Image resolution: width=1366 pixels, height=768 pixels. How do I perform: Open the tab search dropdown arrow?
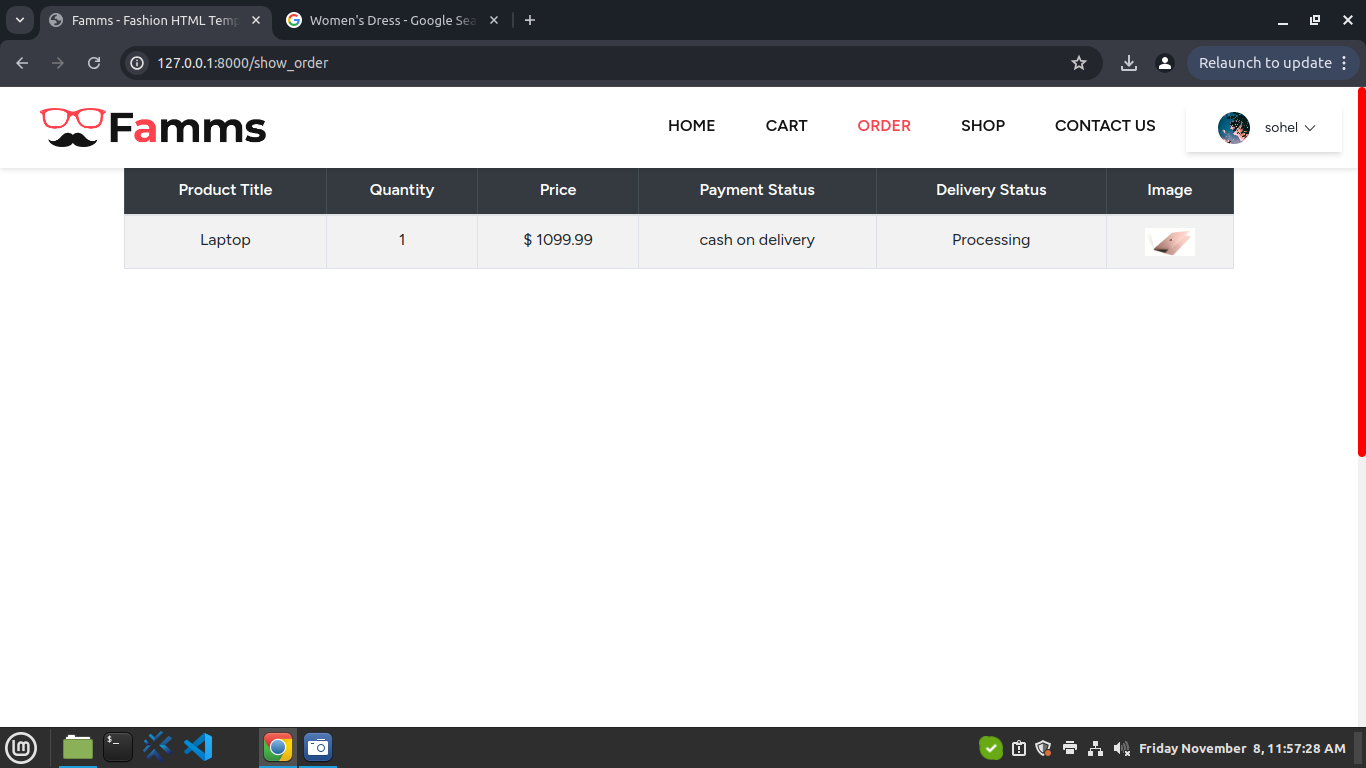(x=19, y=20)
